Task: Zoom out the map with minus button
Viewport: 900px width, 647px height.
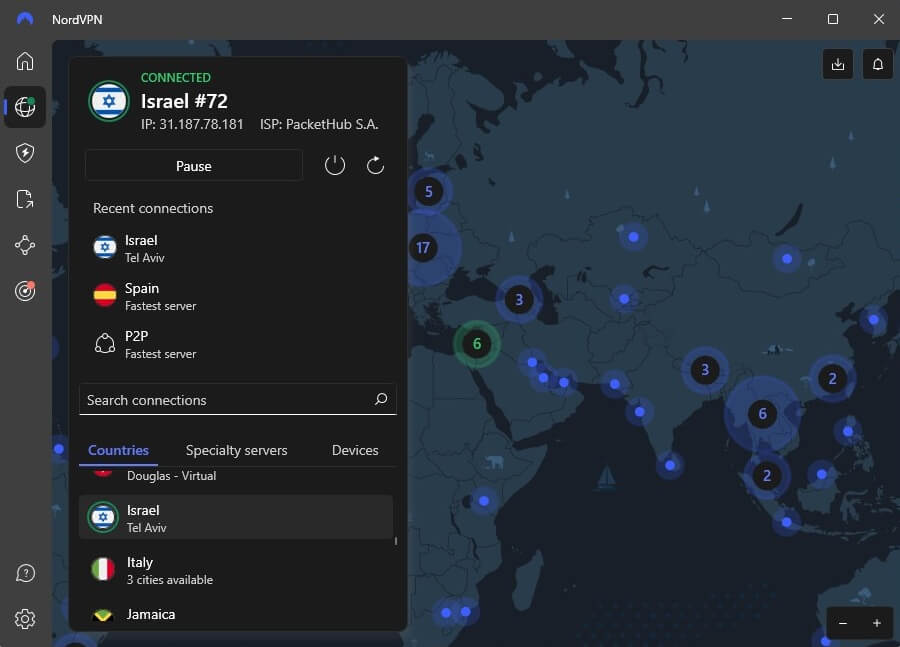Action: tap(843, 623)
